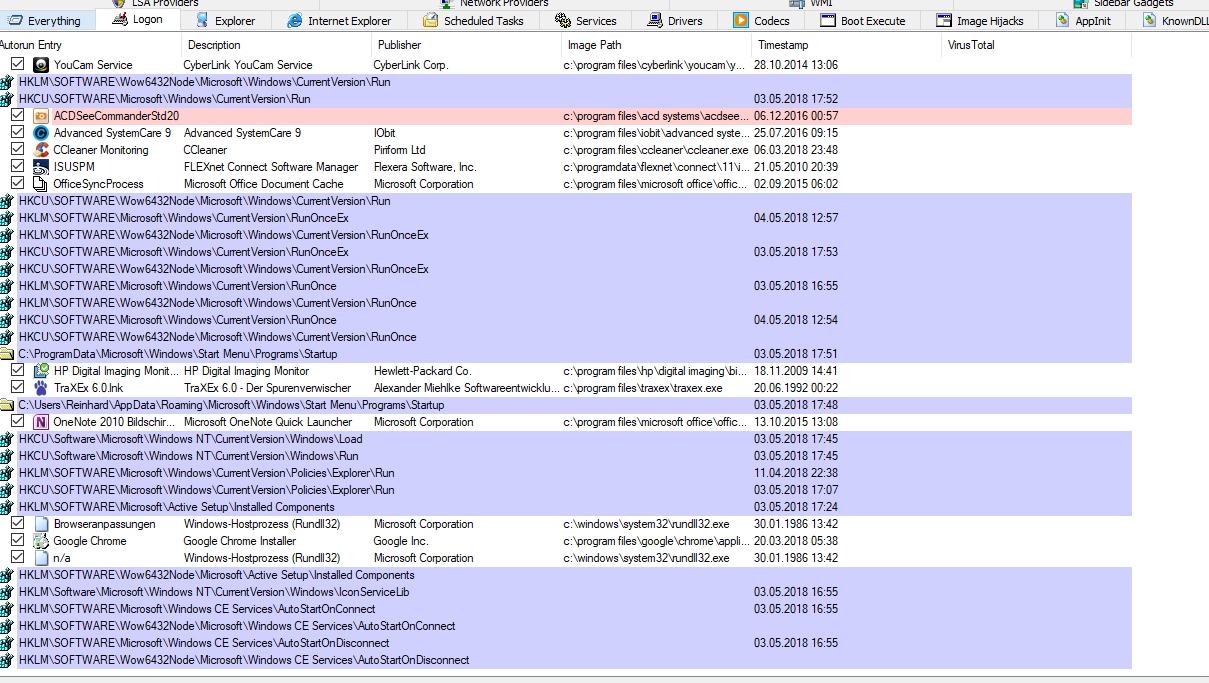
Task: Select the ACDSeeCommanderStd20 orange icon
Action: click(41, 116)
